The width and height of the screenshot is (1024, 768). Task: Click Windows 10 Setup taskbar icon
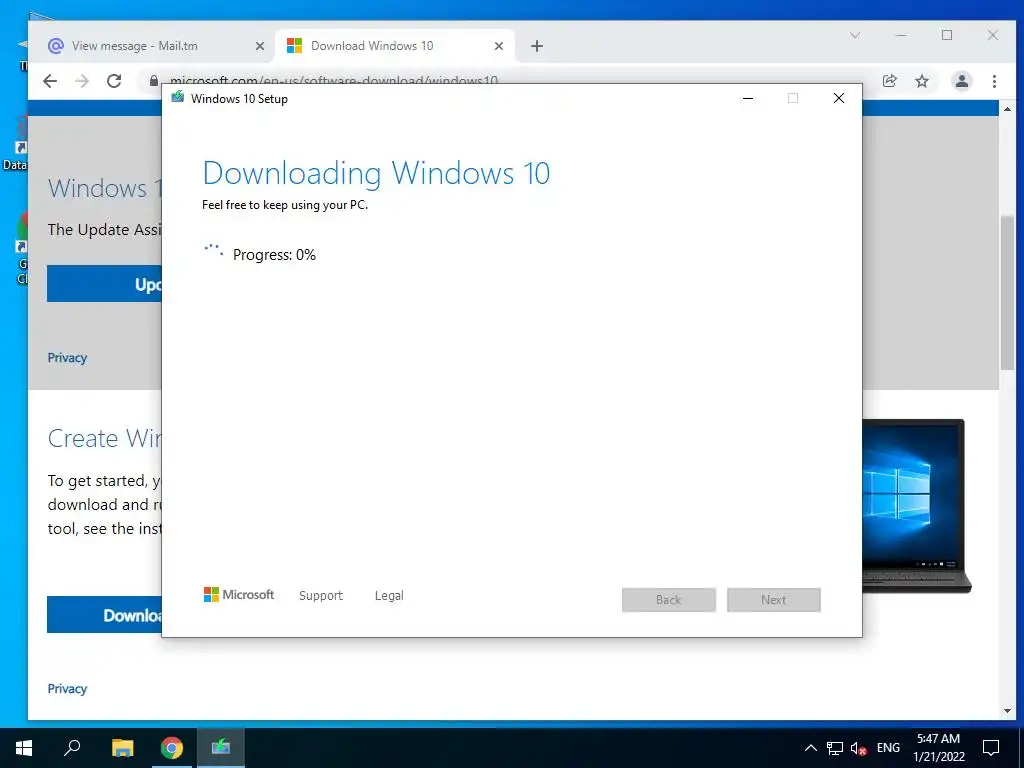point(221,748)
